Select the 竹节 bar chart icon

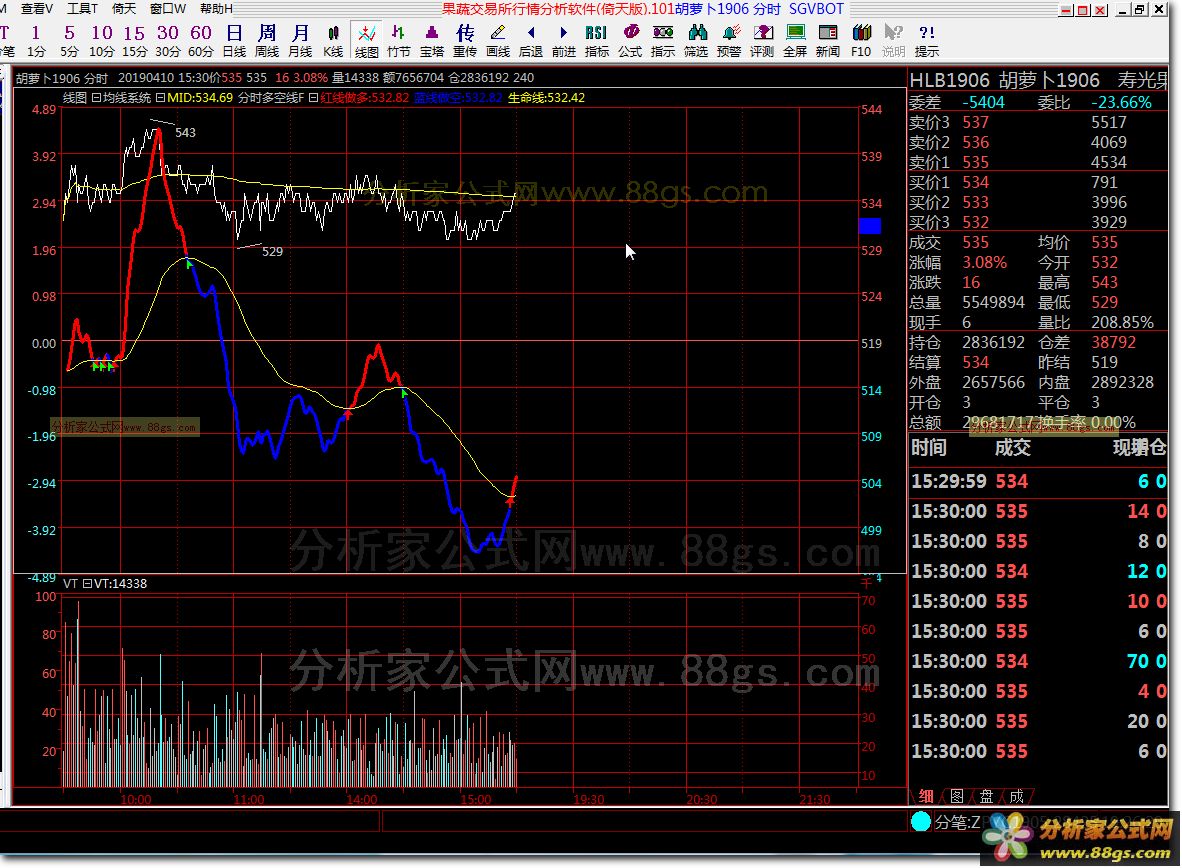pyautogui.click(x=399, y=41)
